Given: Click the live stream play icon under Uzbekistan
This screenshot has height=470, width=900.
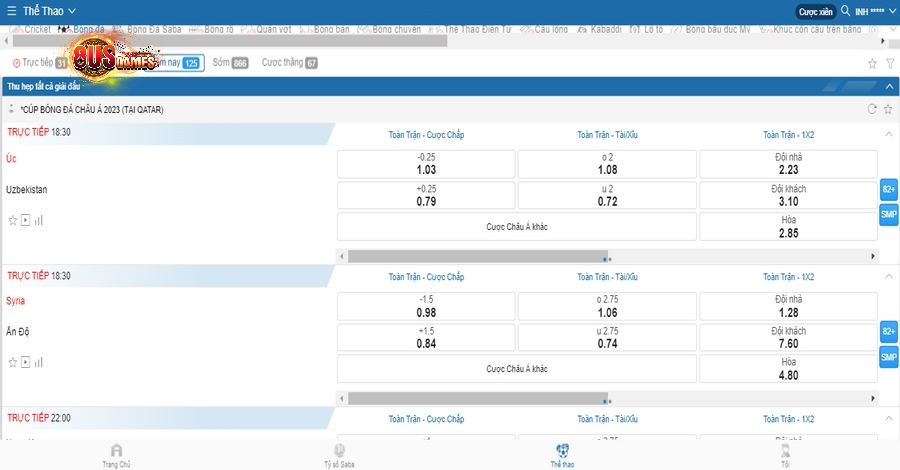Looking at the screenshot, I should 25,220.
